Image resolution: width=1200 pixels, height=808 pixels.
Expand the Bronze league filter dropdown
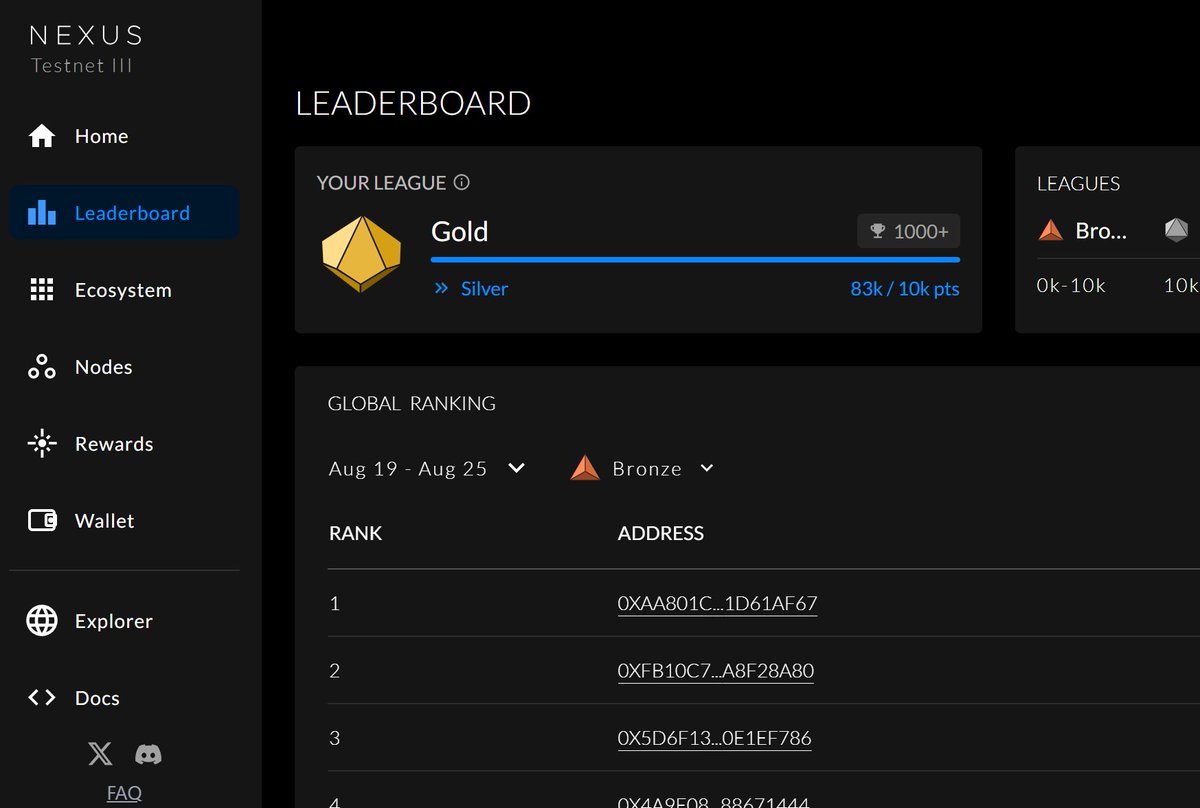tap(643, 468)
